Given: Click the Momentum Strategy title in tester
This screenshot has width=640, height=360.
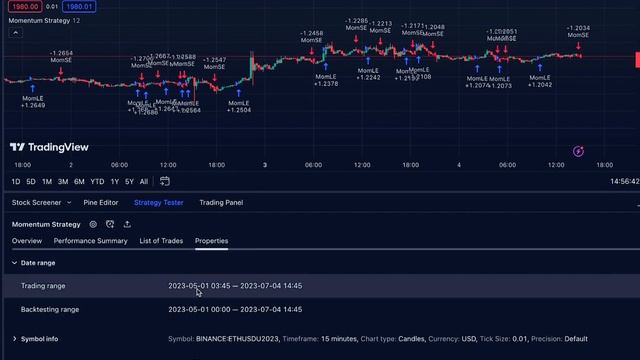Looking at the screenshot, I should (46, 224).
